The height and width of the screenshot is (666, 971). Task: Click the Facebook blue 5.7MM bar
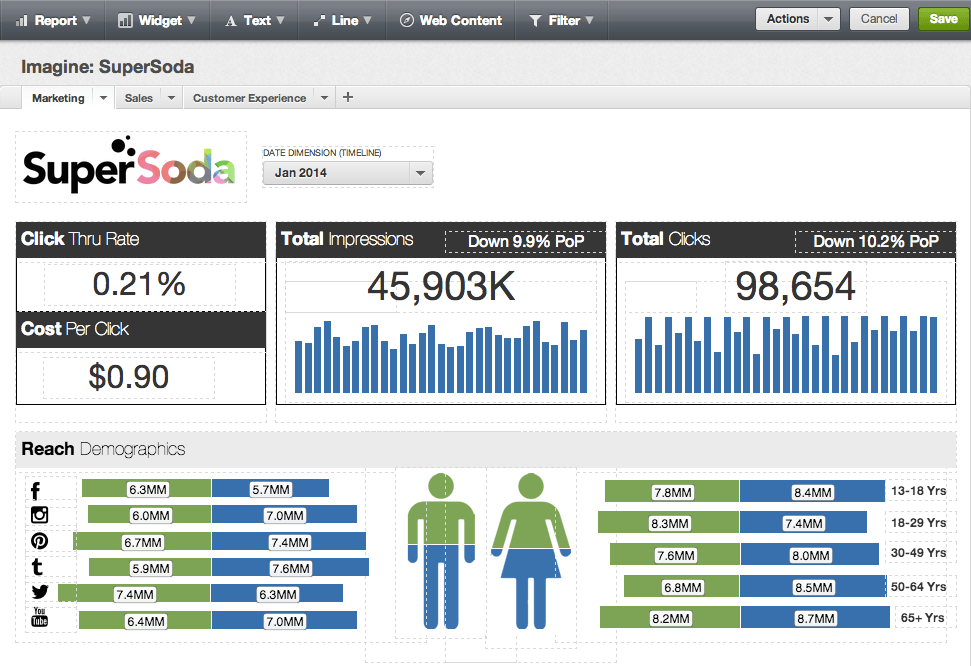coord(271,489)
